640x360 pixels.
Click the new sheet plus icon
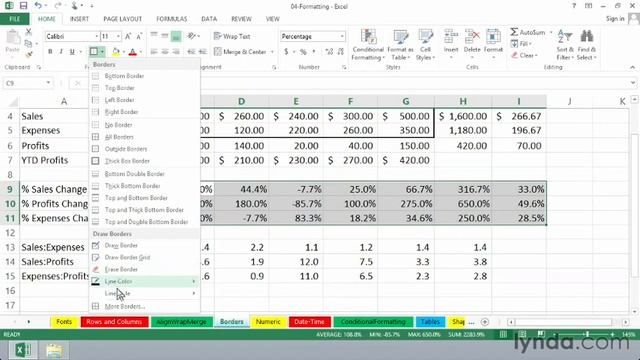484,322
